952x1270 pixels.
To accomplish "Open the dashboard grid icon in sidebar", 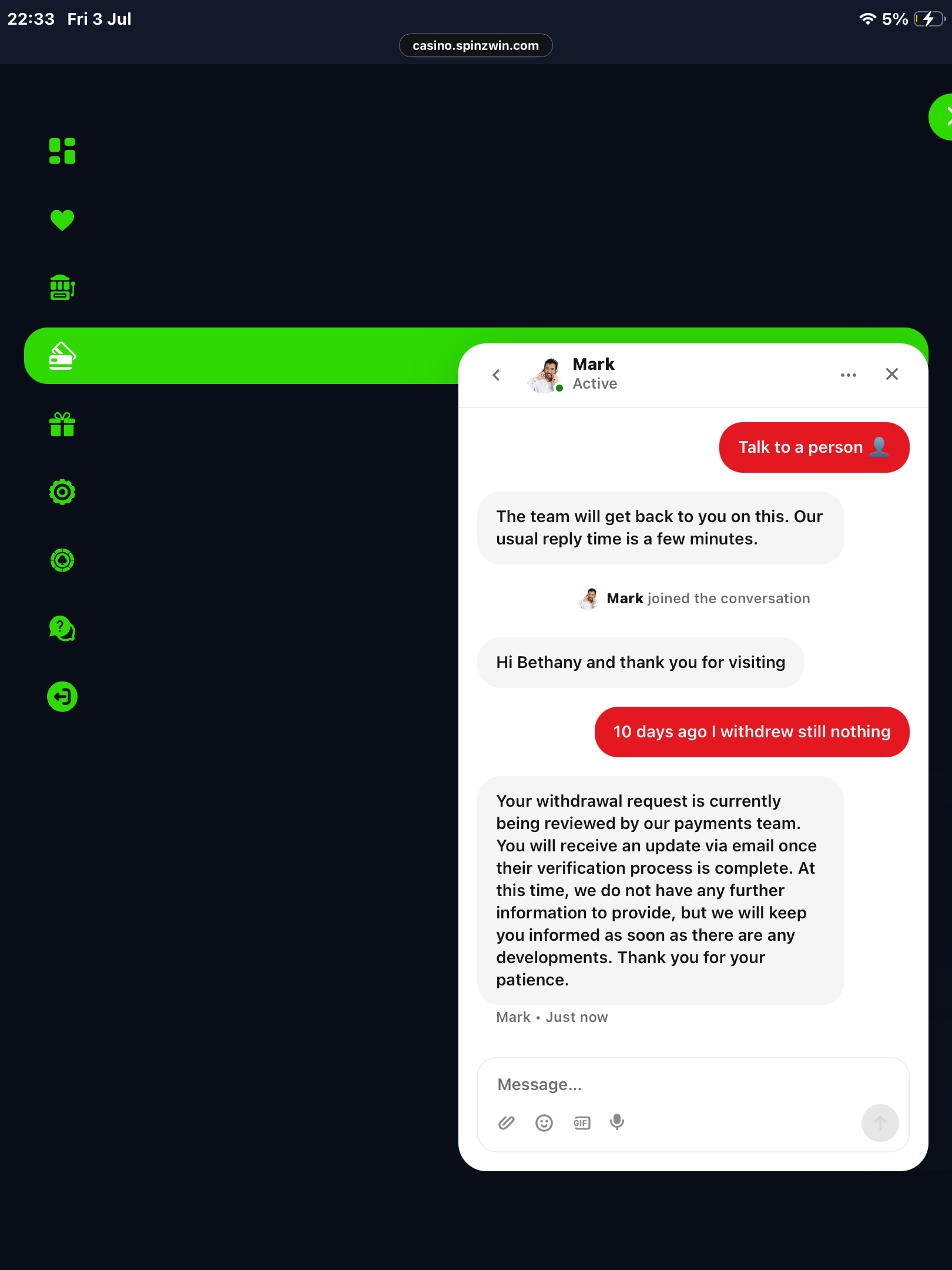I will pos(62,151).
